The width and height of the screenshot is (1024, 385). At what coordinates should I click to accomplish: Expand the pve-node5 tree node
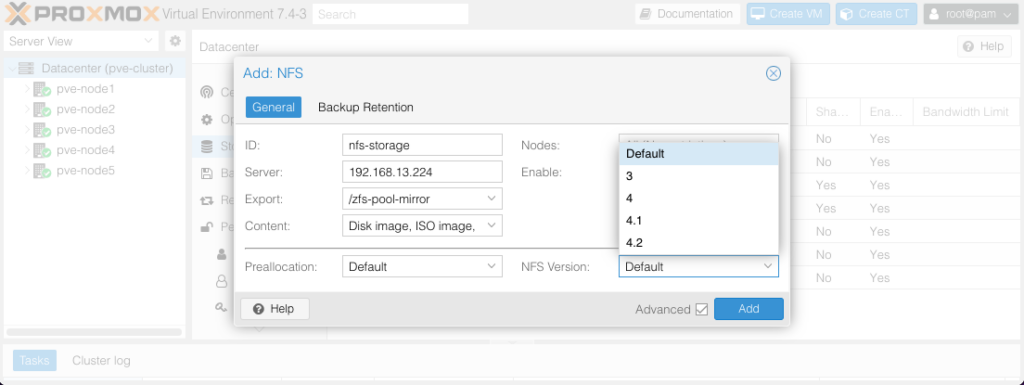pos(27,171)
